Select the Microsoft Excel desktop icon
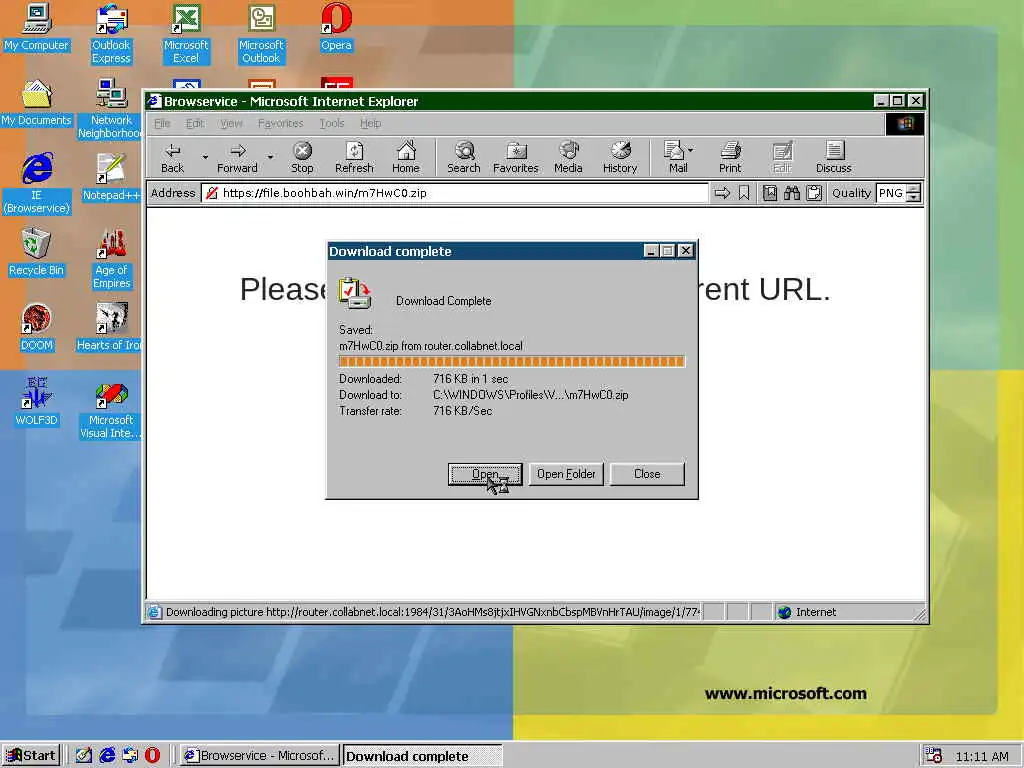 [x=186, y=34]
